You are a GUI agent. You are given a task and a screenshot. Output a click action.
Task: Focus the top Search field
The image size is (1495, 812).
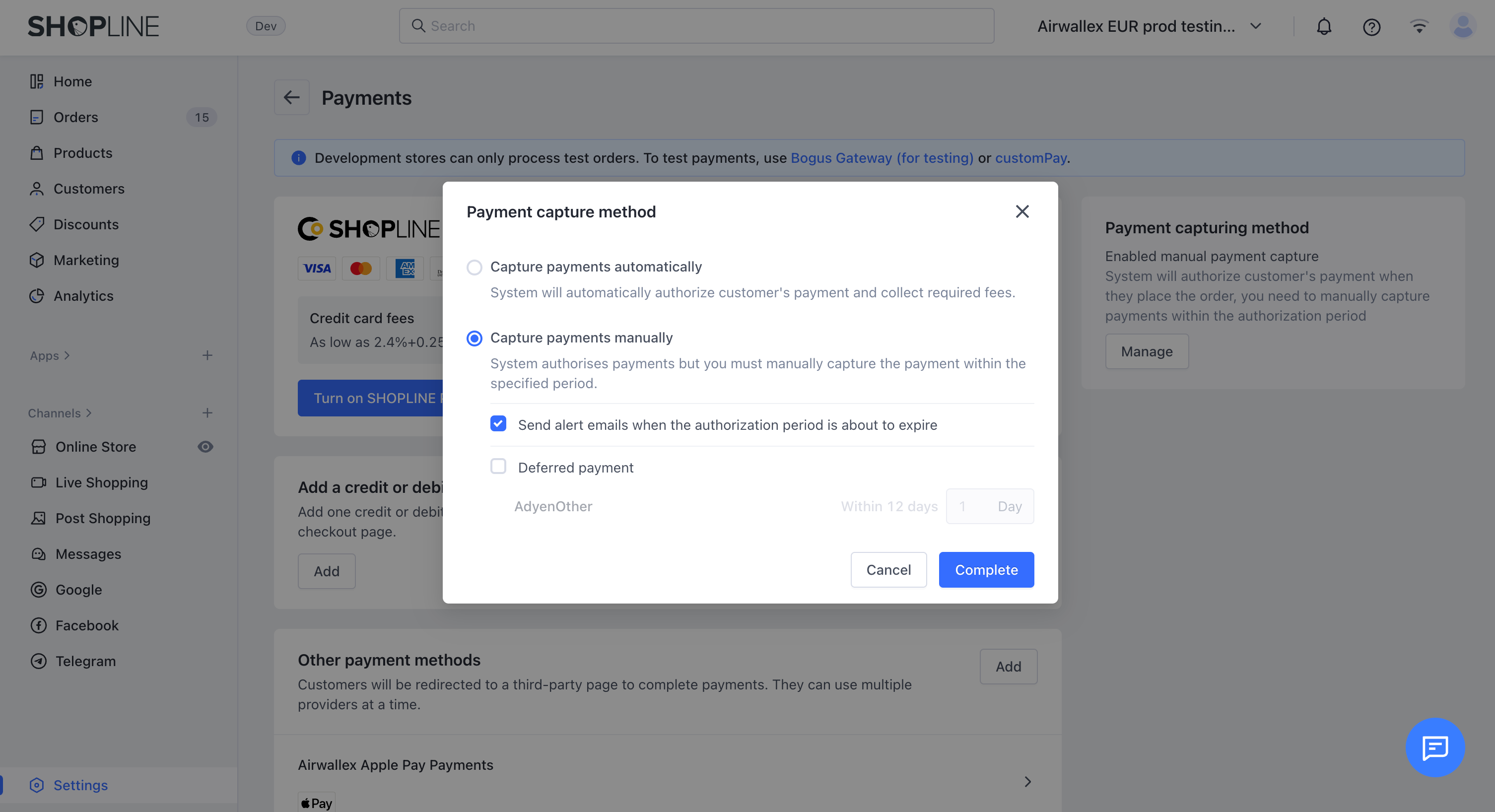click(696, 26)
